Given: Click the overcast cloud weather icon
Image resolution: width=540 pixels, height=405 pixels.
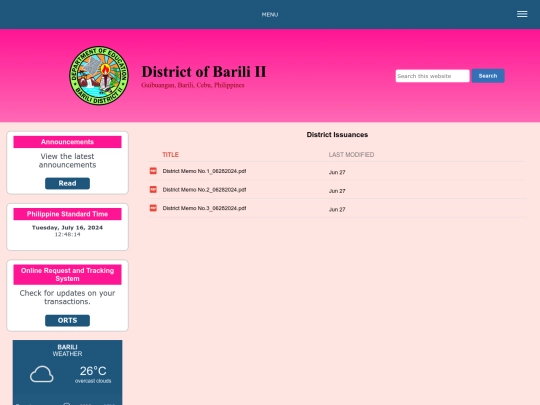Looking at the screenshot, I should point(42,374).
